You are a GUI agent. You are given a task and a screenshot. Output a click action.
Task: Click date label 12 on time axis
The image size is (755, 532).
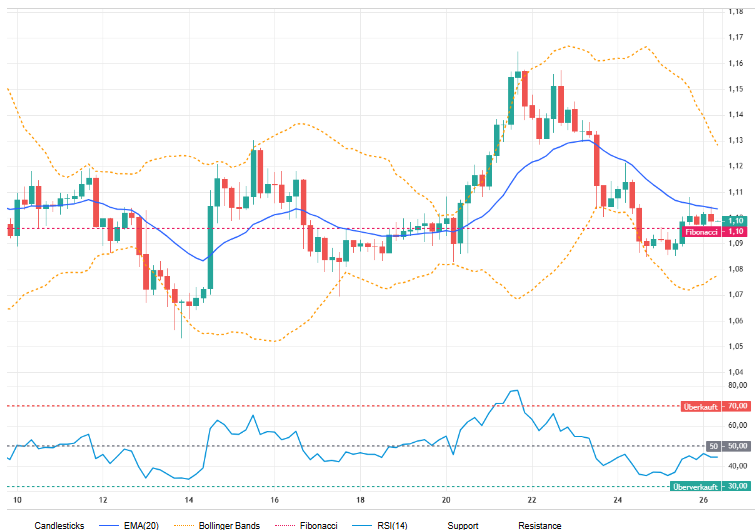(x=103, y=500)
